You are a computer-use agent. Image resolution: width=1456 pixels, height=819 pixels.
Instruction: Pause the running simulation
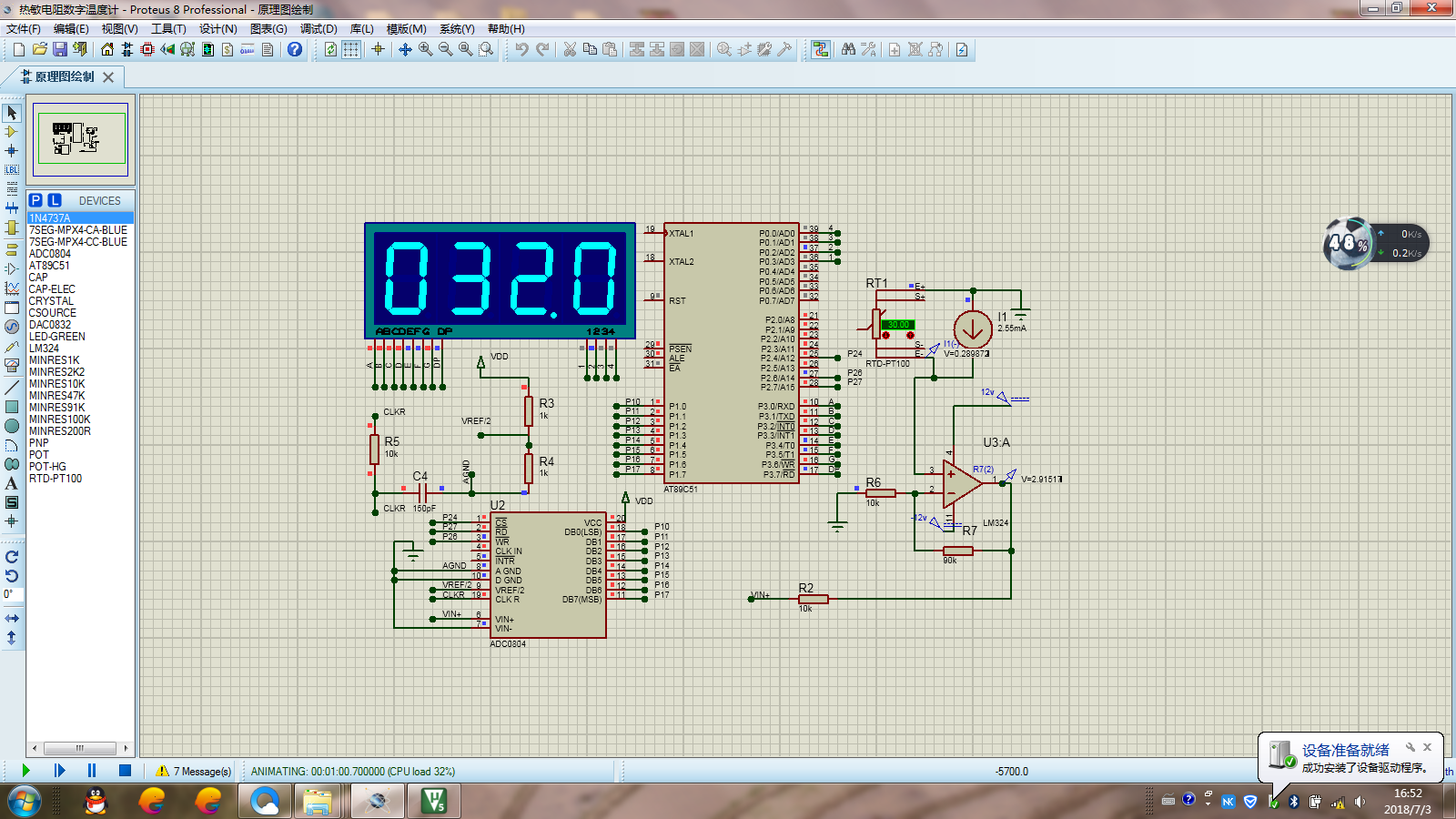click(x=92, y=771)
